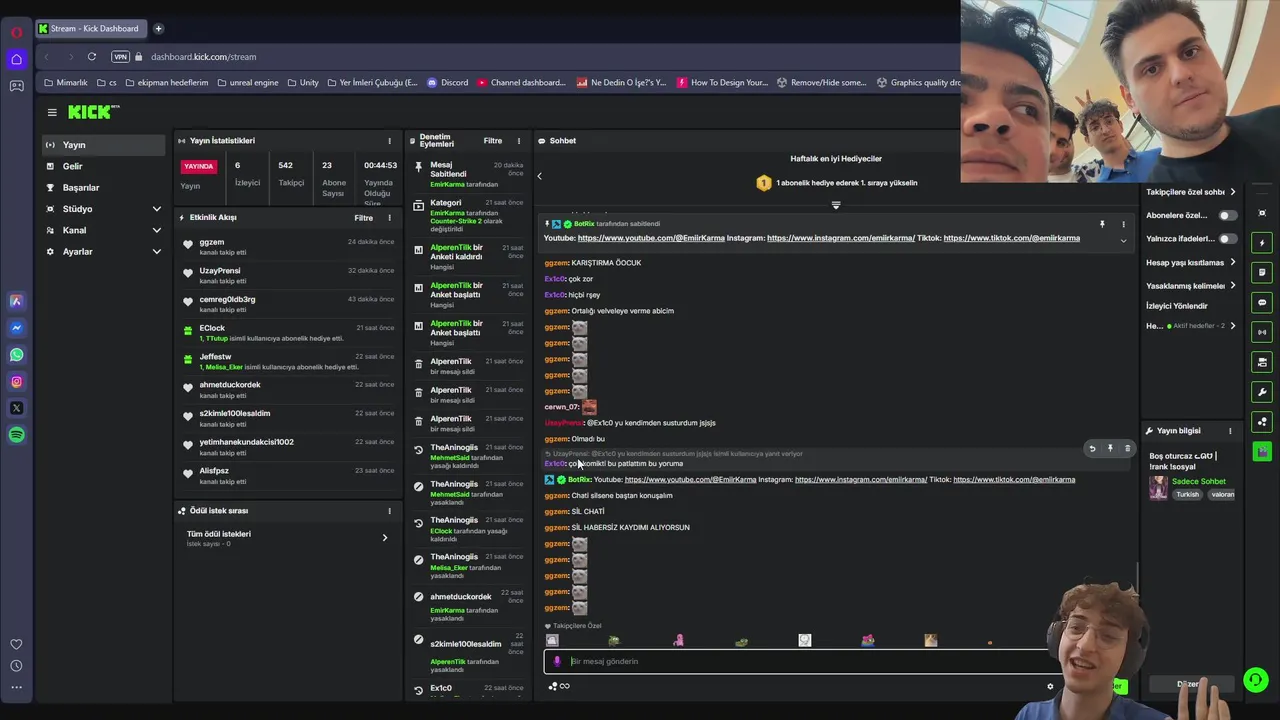1280x720 pixels.
Task: Click the VPN badge in address bar
Action: coord(120,57)
